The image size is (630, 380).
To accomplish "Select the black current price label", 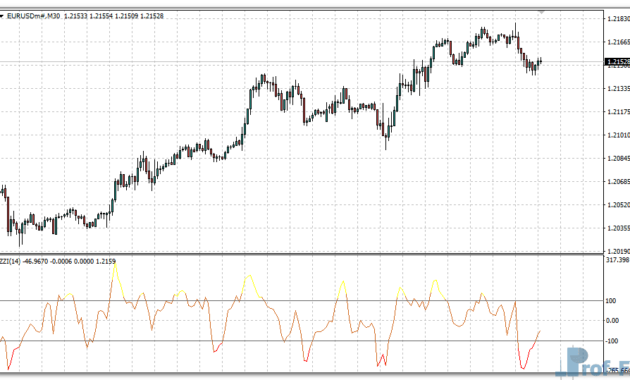I will coord(617,61).
